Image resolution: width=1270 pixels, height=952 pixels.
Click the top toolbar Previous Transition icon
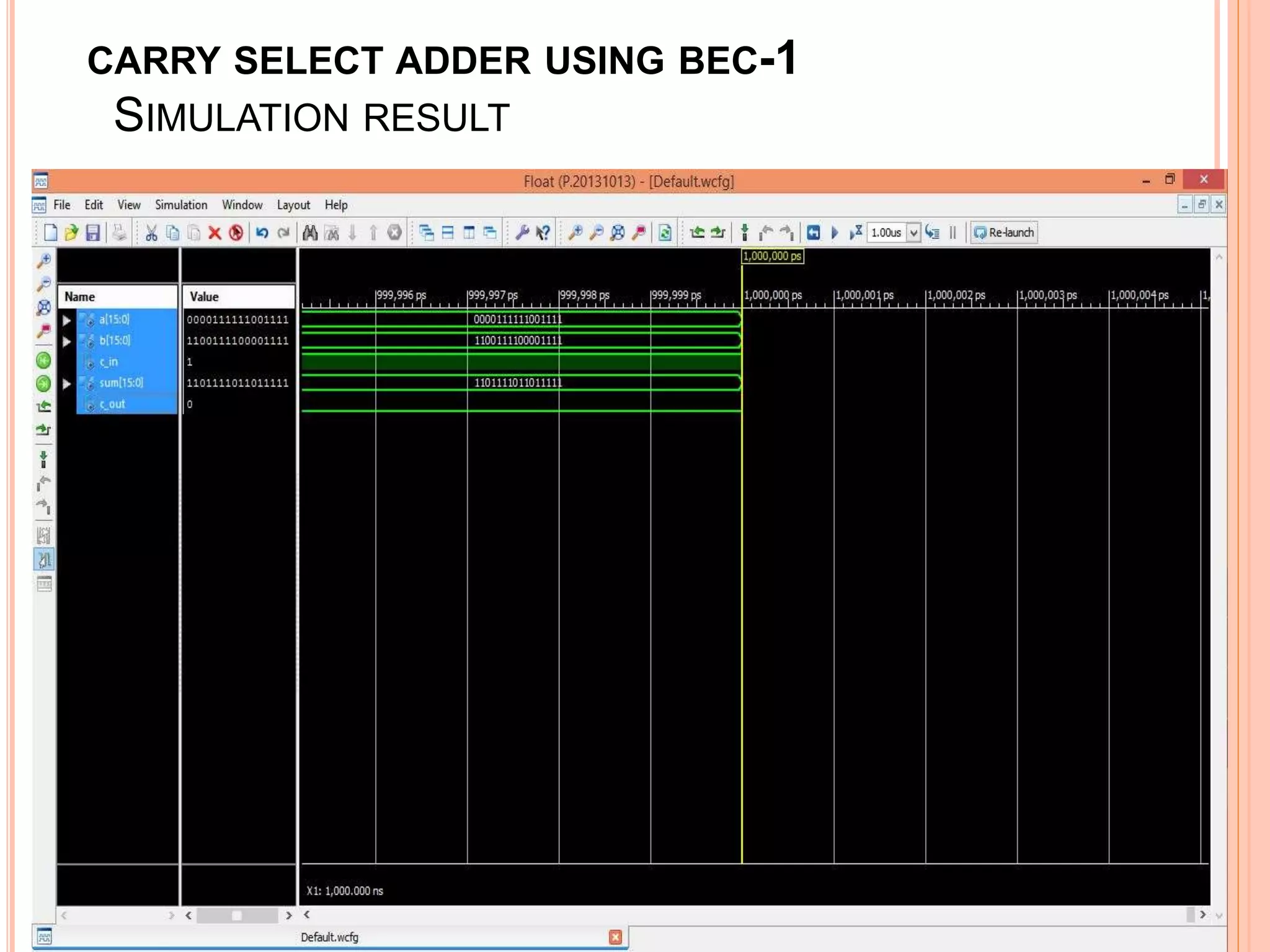point(697,233)
